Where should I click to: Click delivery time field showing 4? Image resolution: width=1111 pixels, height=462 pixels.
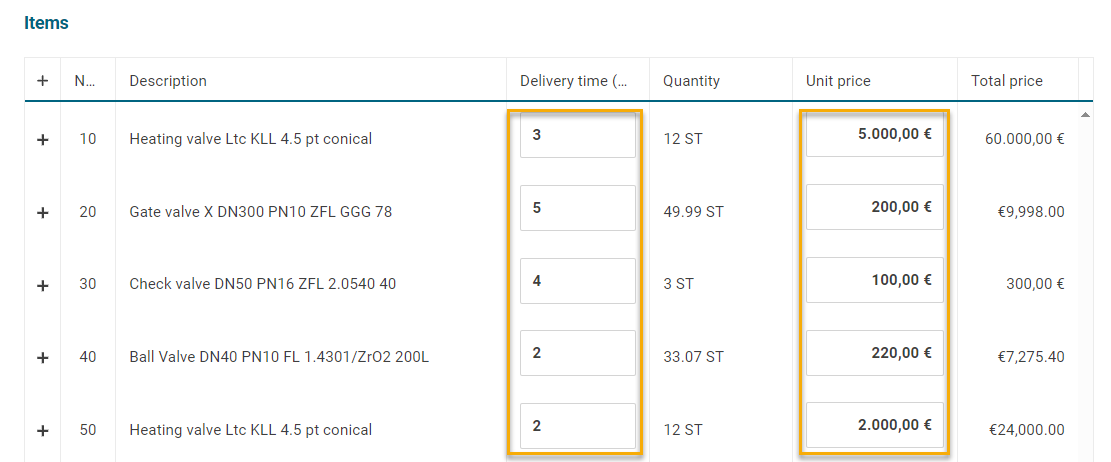pyautogui.click(x=577, y=281)
